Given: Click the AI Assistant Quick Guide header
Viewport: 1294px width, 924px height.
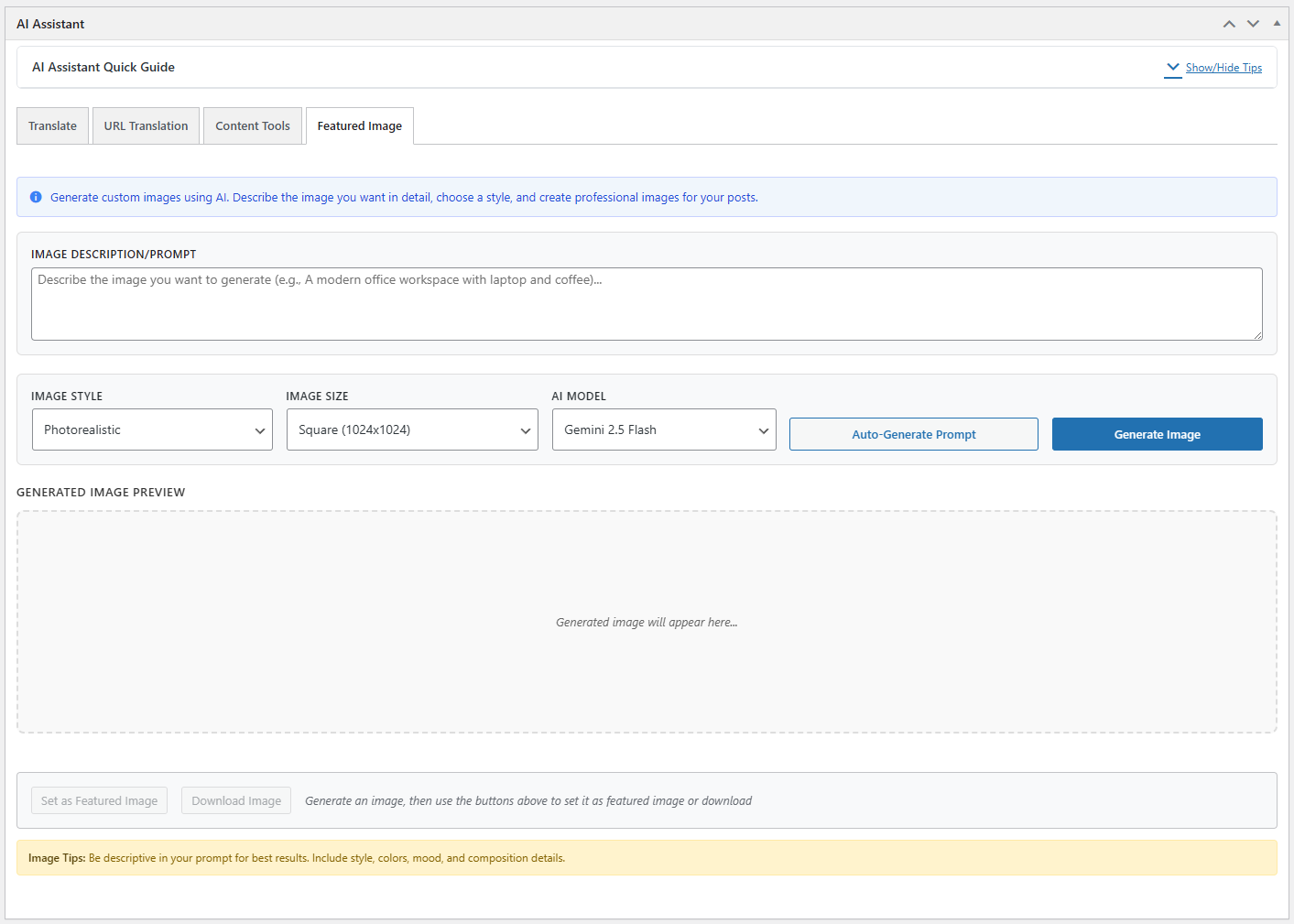Looking at the screenshot, I should (x=103, y=67).
